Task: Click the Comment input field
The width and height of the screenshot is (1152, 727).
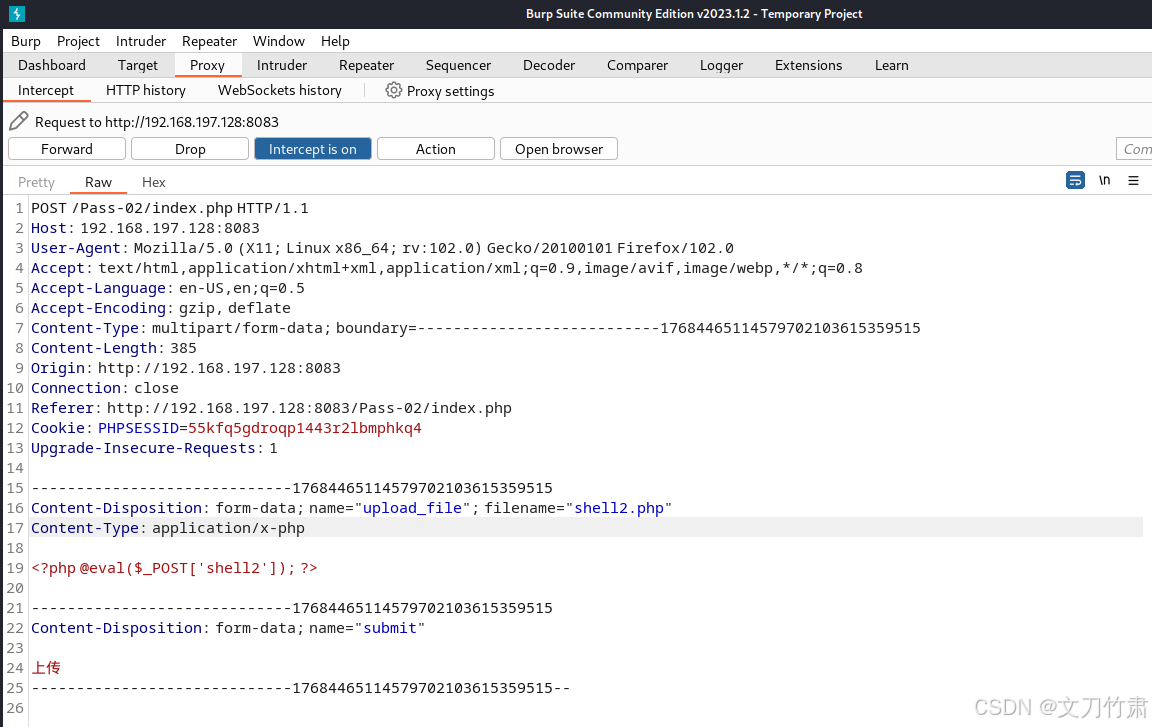Action: pos(1134,149)
